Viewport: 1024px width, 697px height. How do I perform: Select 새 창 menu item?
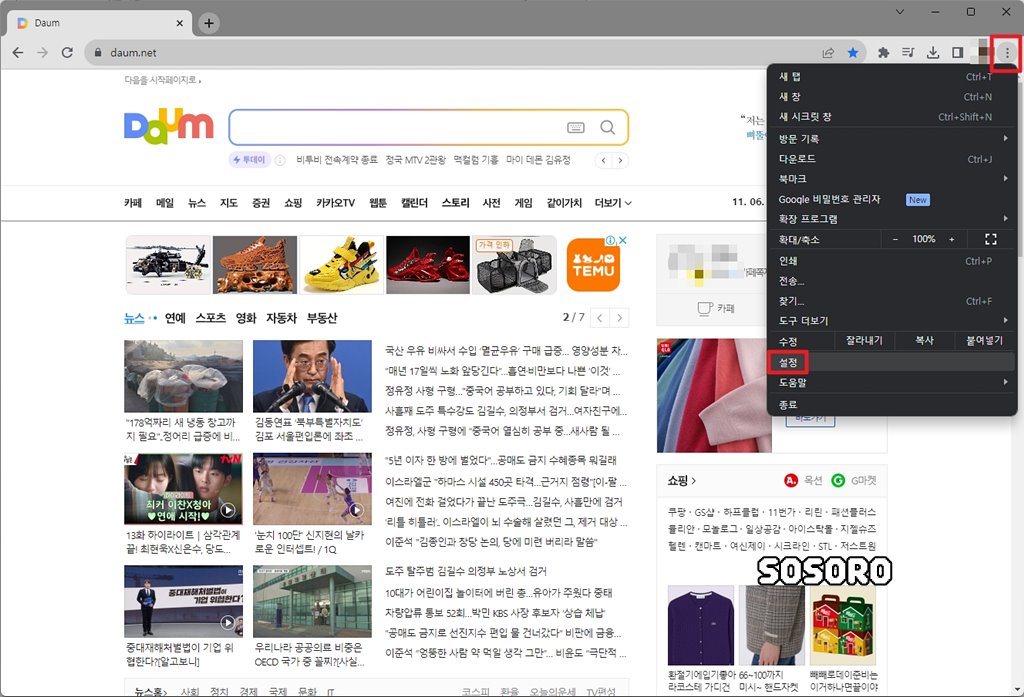click(891, 97)
